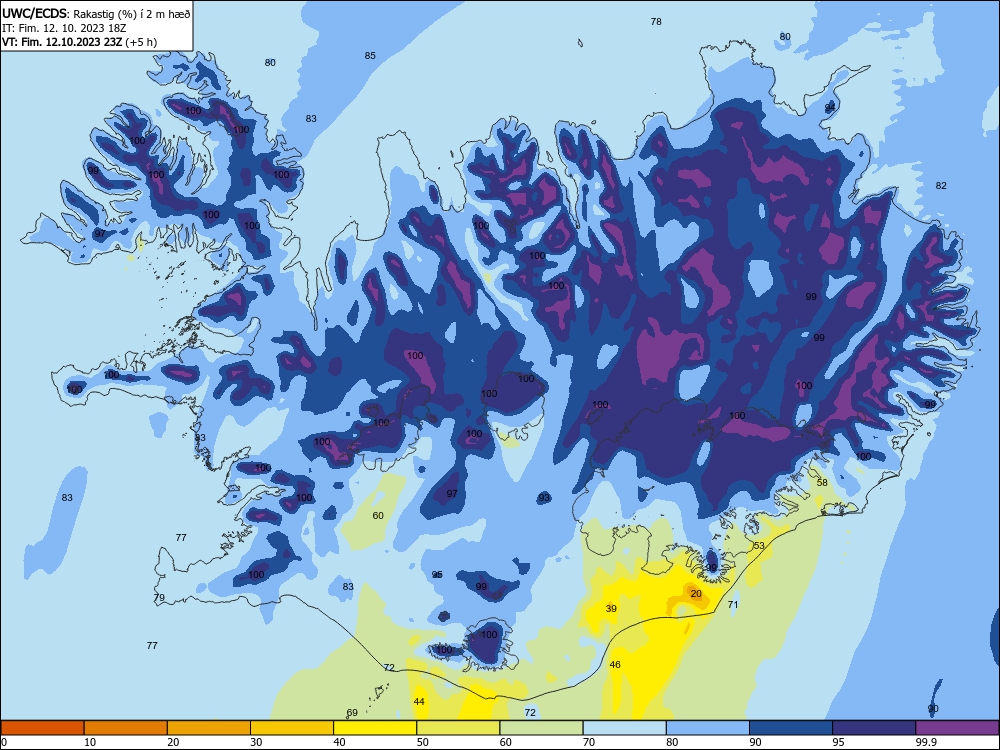
Task: Click the humidity value '44' on the map
Action: pos(419,702)
